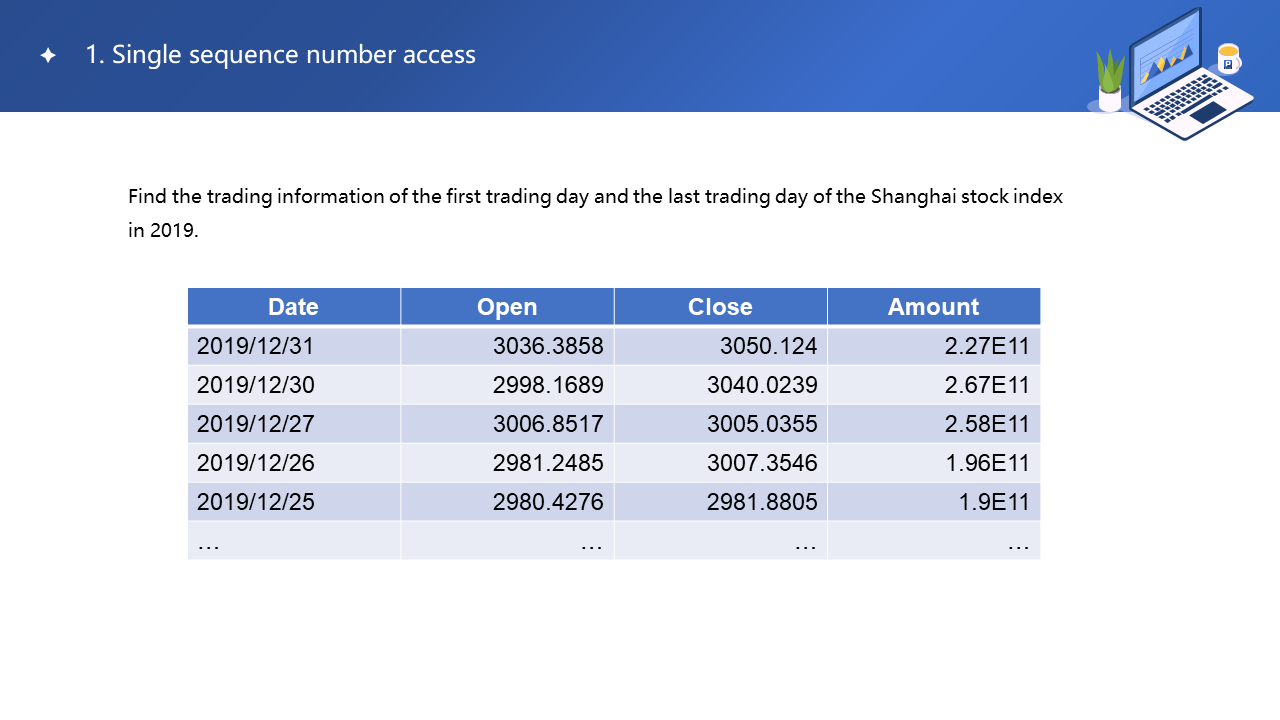Click the paragraph about Shanghai stock index
The height and width of the screenshot is (720, 1280).
(x=595, y=213)
